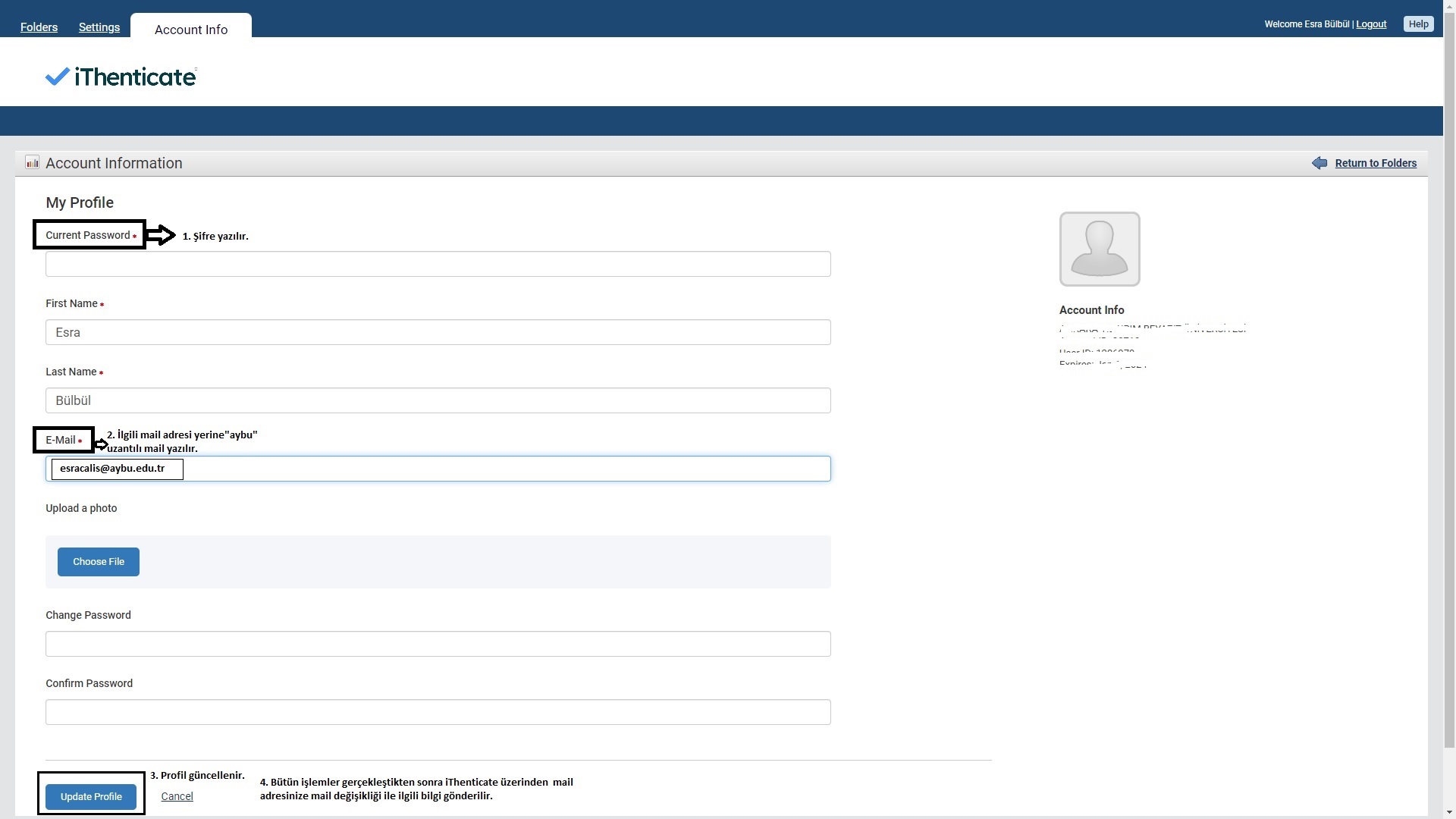1456x819 pixels.
Task: Select the Account Info tab
Action: click(x=191, y=30)
